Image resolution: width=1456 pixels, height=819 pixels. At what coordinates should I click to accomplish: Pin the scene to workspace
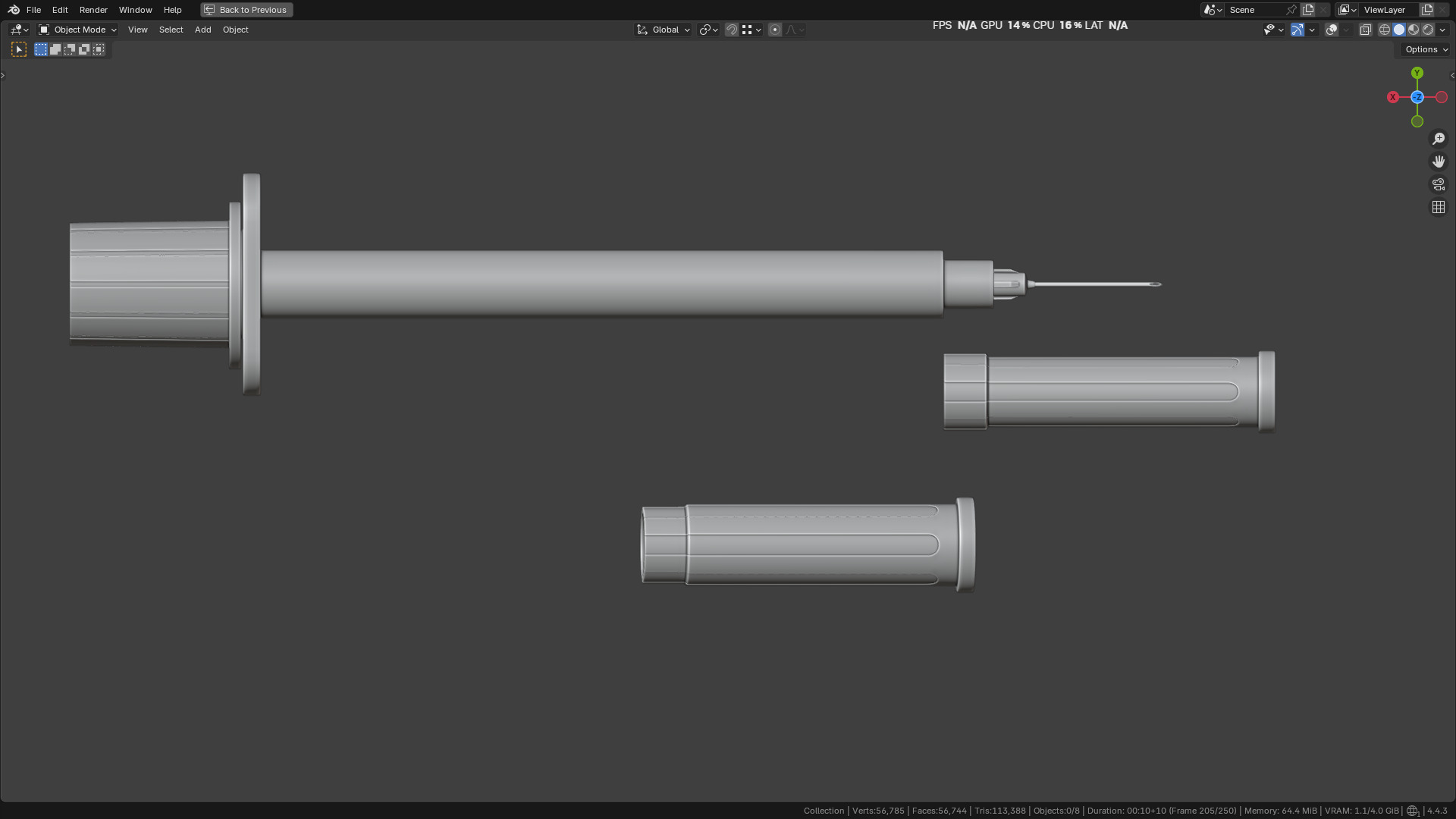pos(1291,10)
